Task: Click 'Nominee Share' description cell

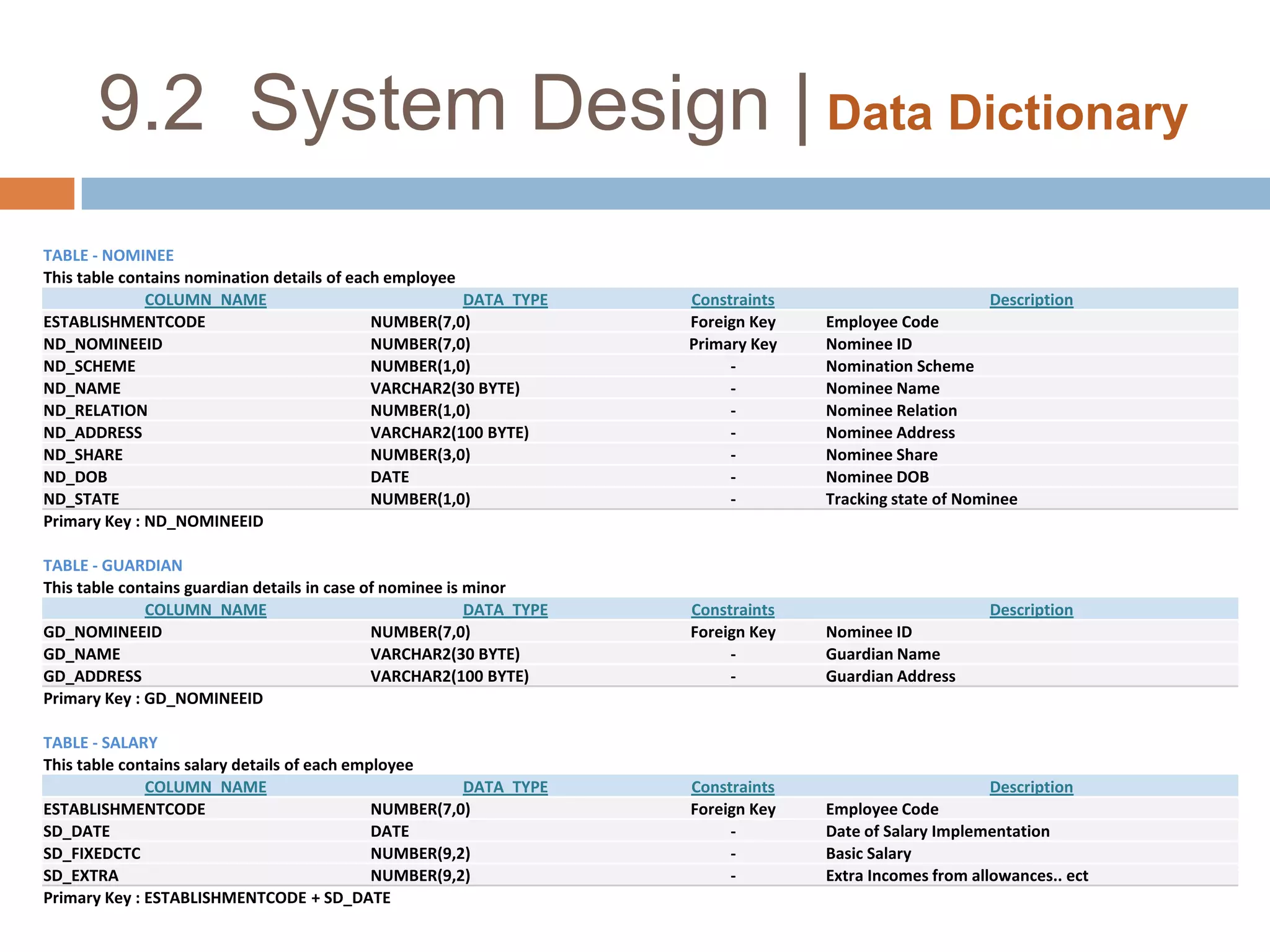Action: [x=882, y=456]
